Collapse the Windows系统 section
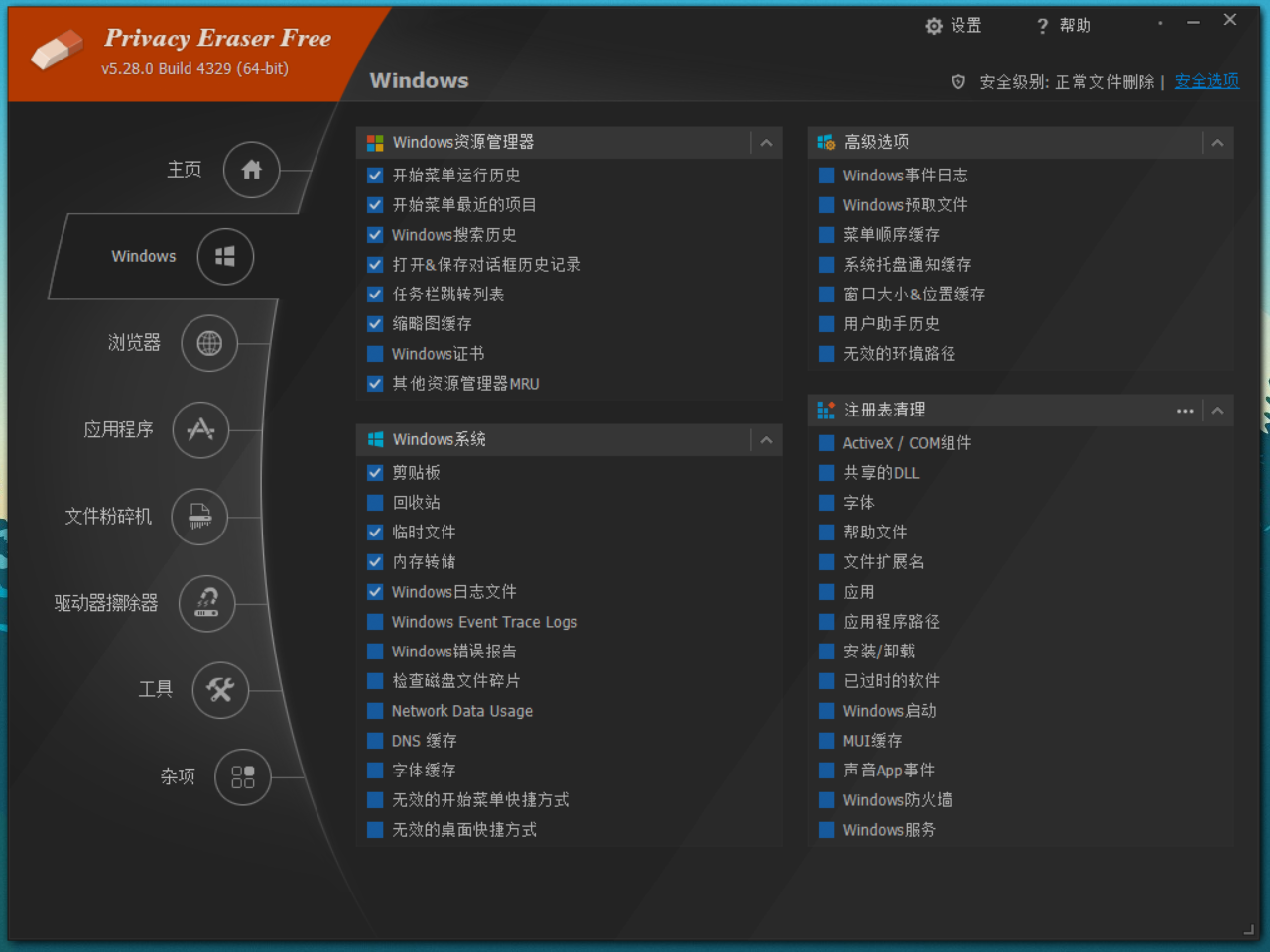The height and width of the screenshot is (952, 1270). [x=766, y=440]
